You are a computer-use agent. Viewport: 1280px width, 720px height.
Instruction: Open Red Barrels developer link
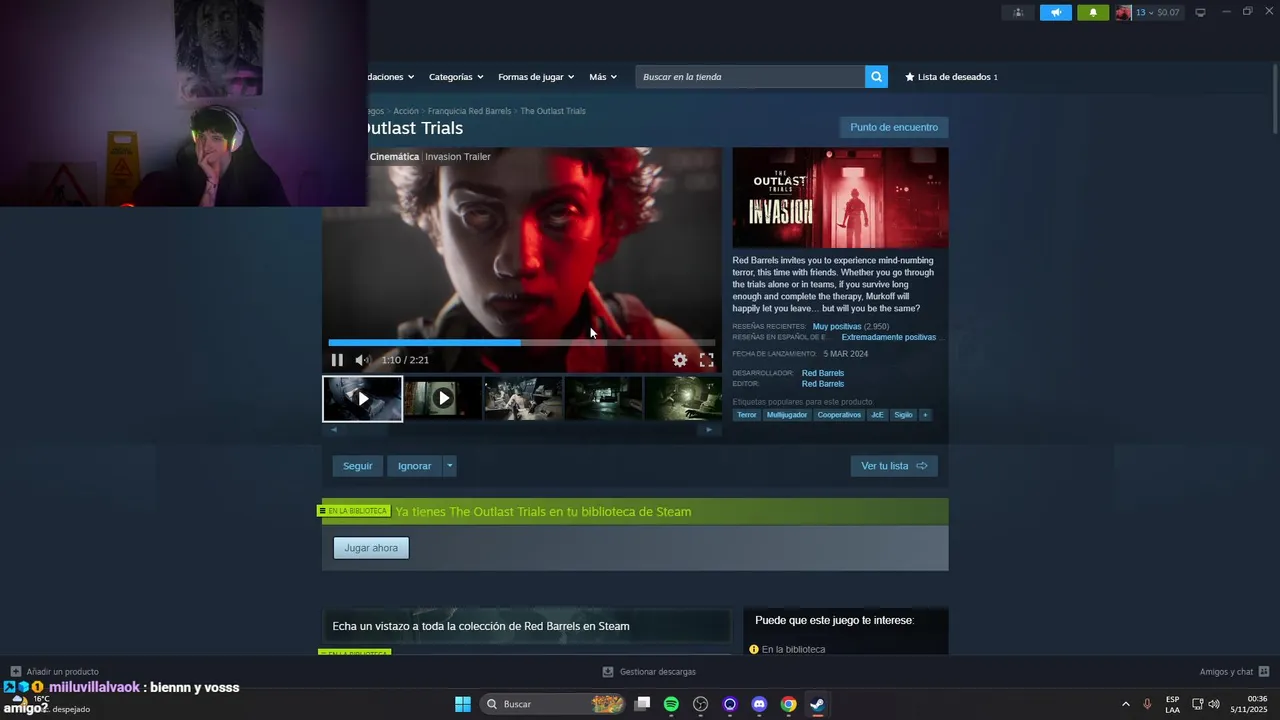(823, 373)
